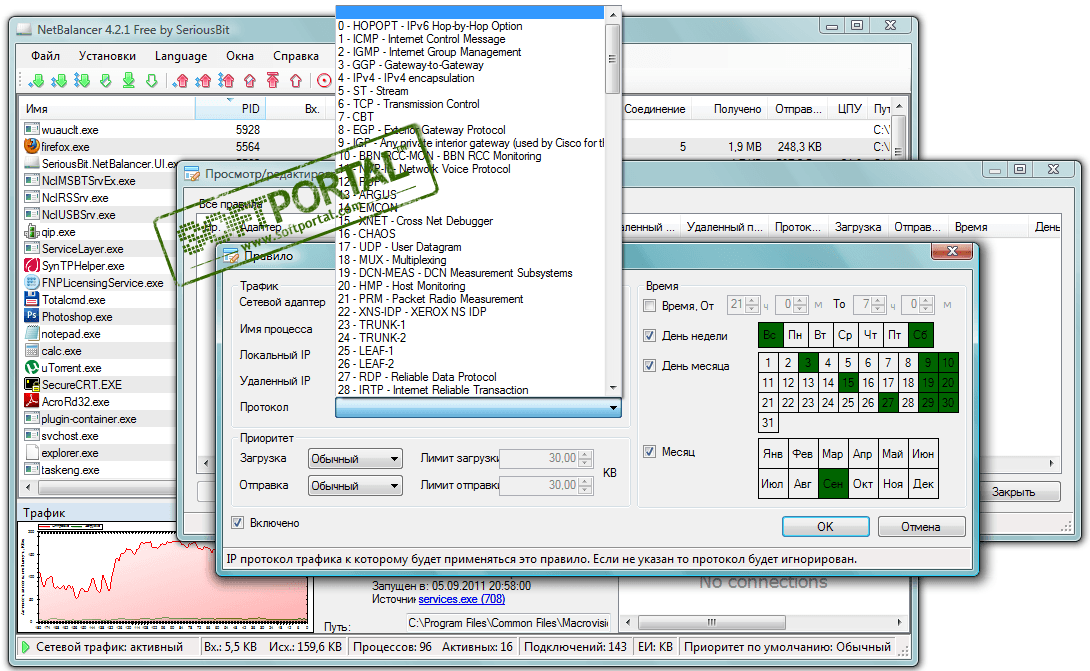Toggle the 'Время, От' checkbox
The width and height of the screenshot is (1090, 671).
click(649, 305)
